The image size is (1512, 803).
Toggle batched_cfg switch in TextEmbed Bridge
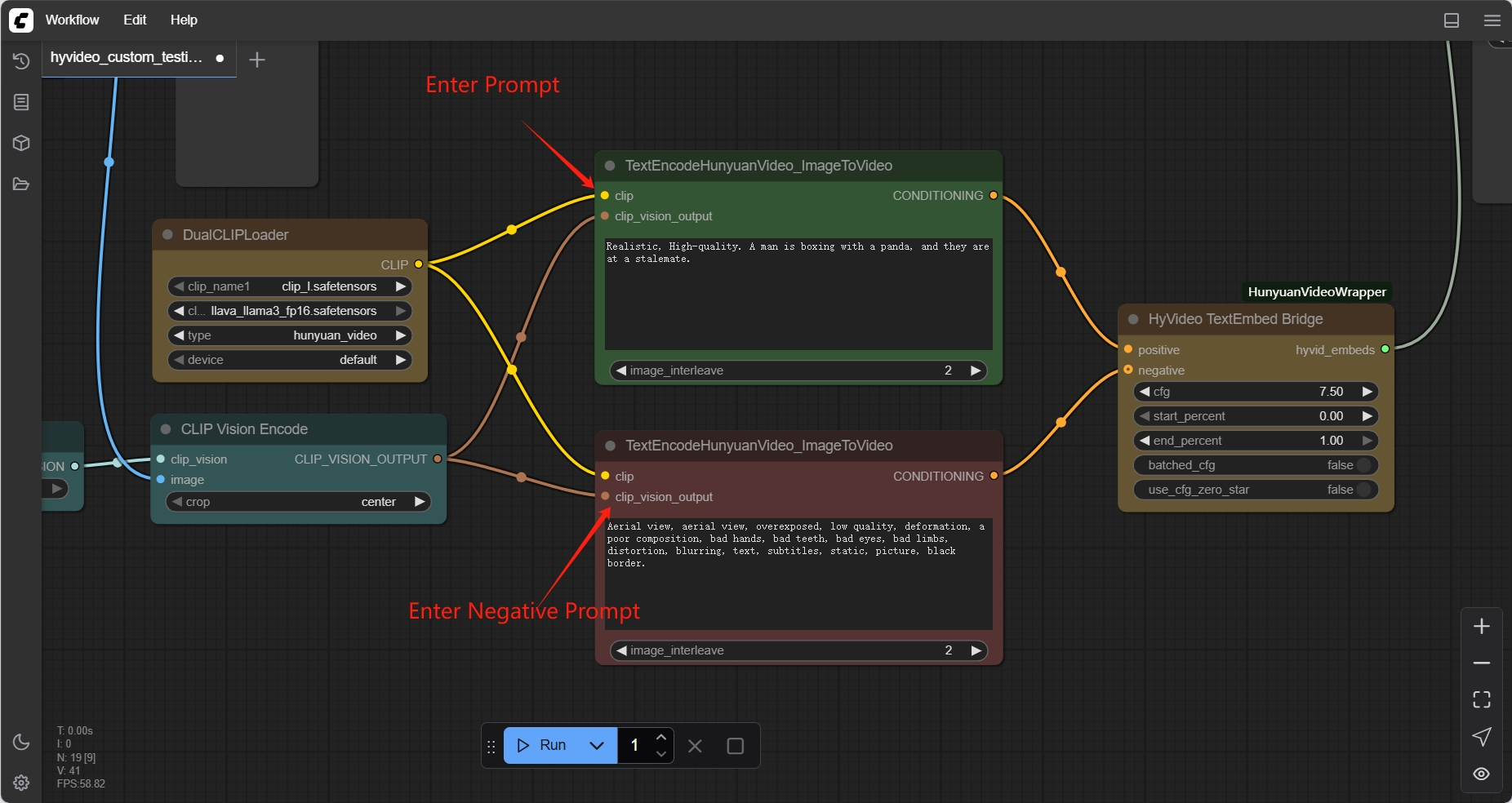point(1363,465)
